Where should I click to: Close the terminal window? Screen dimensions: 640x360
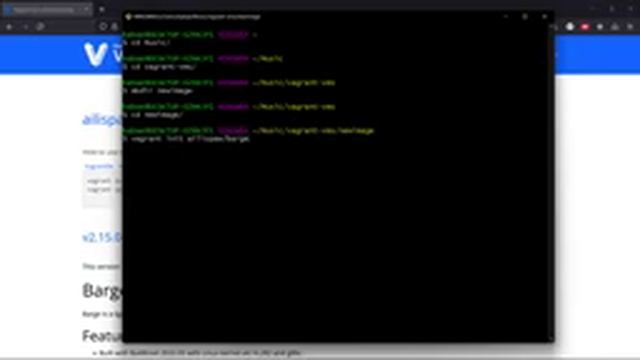click(544, 17)
